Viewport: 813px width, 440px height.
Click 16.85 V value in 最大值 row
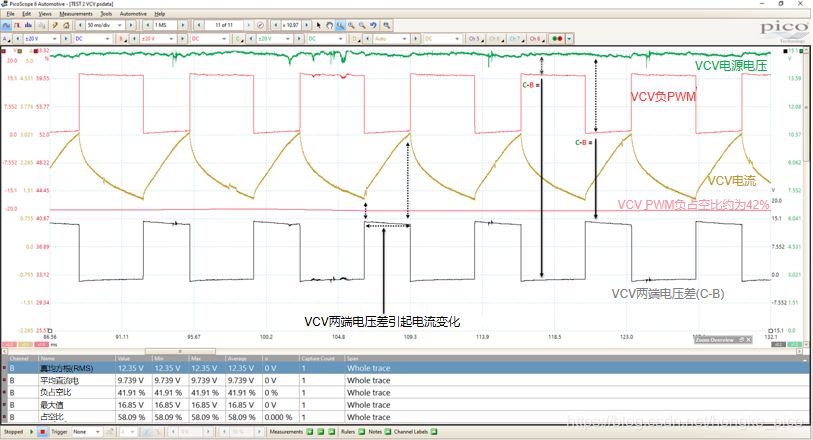(x=132, y=405)
